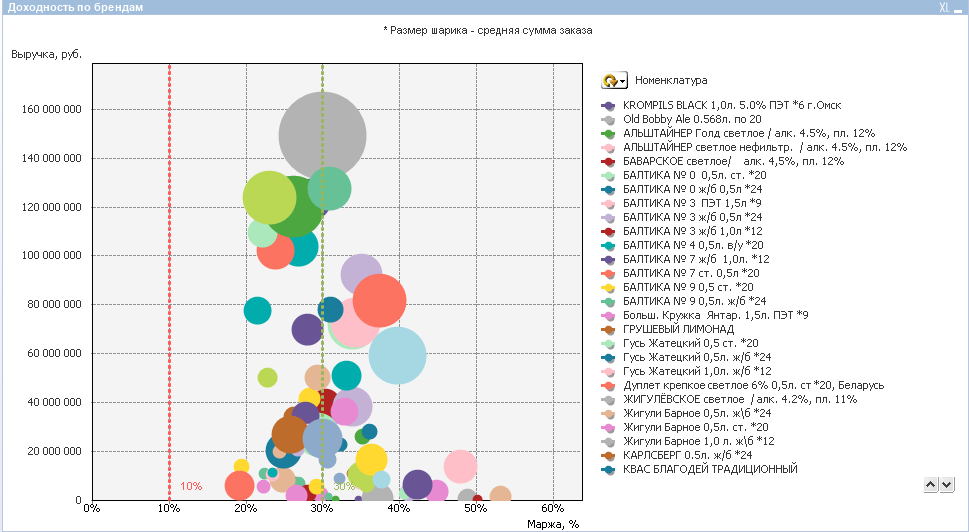Click the 160 000 000 y-axis label
This screenshot has height=532, width=969.
click(51, 109)
